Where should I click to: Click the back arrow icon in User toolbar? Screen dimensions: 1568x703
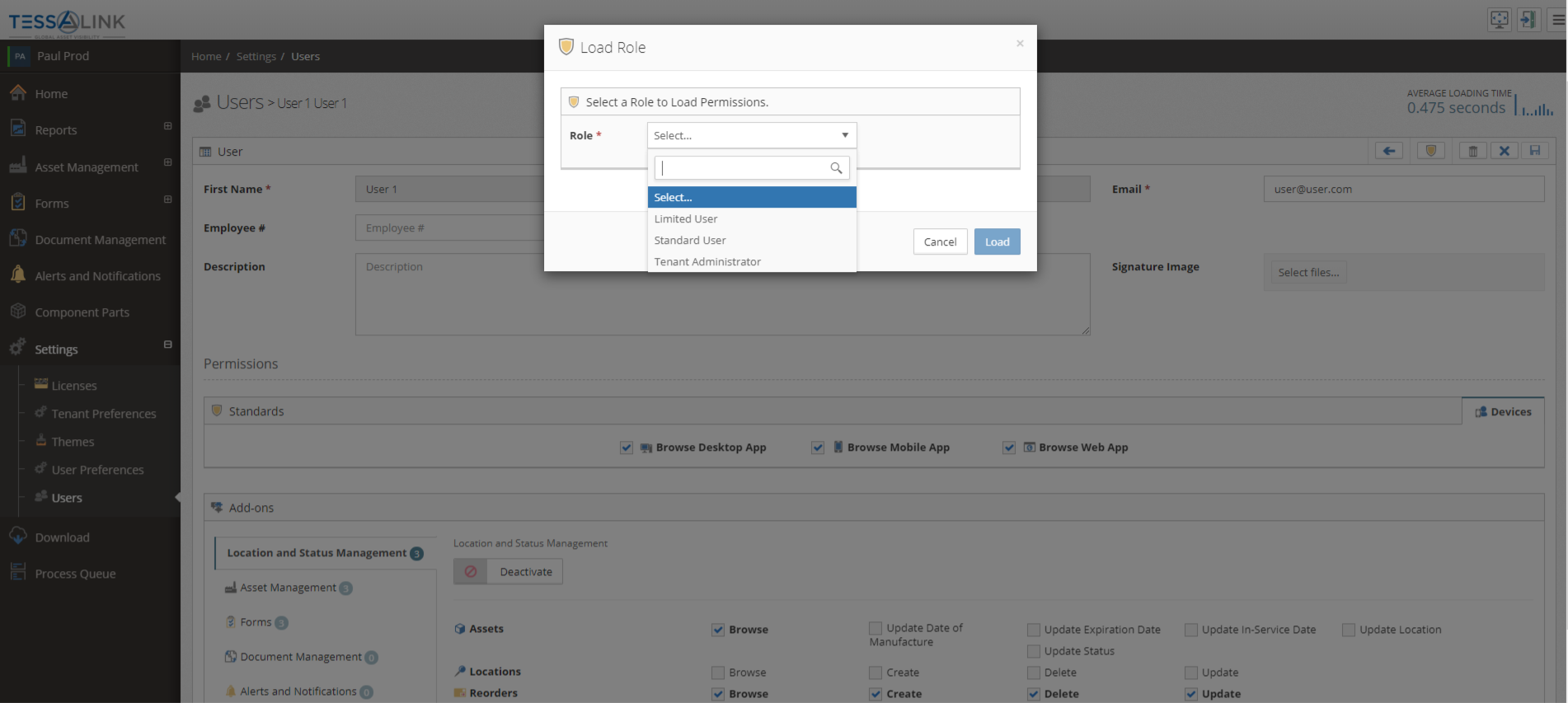(x=1389, y=151)
